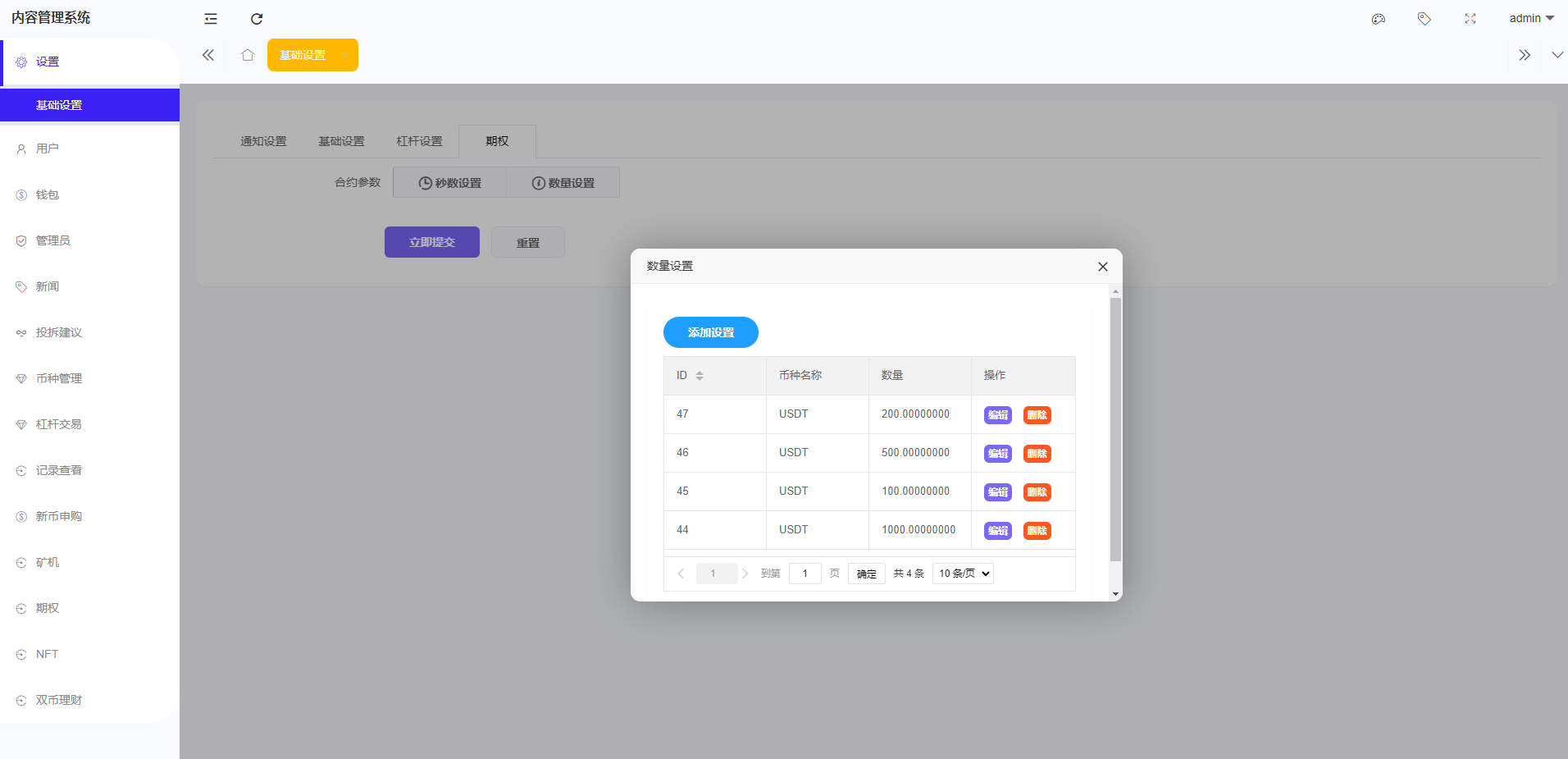Delete the 1000.00000000 USDT row
Screen dimensions: 1568x759
pyautogui.click(x=1037, y=531)
